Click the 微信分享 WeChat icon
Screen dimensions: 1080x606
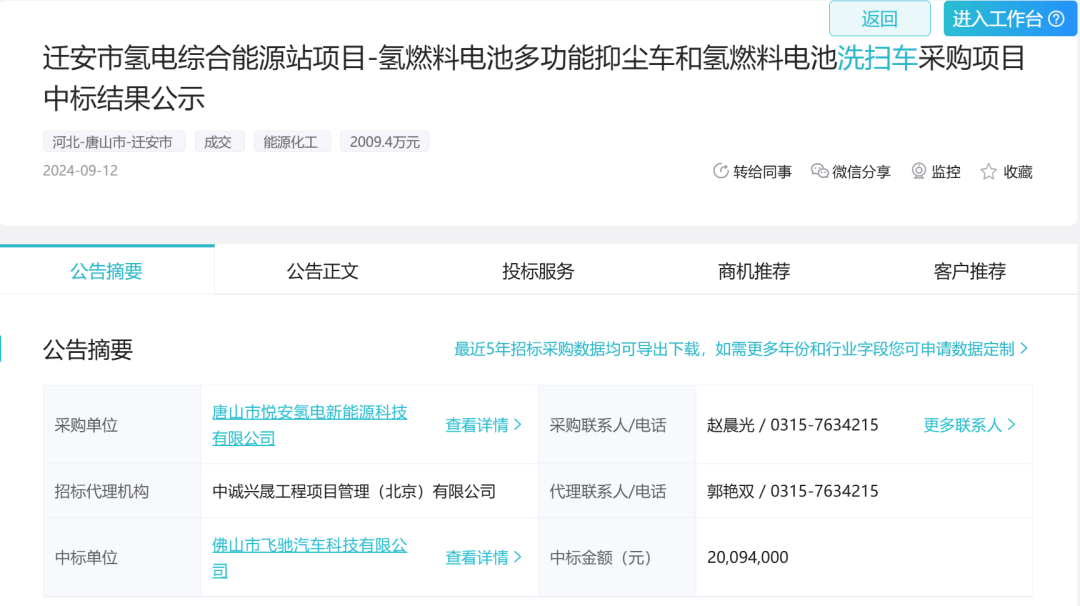click(x=819, y=171)
